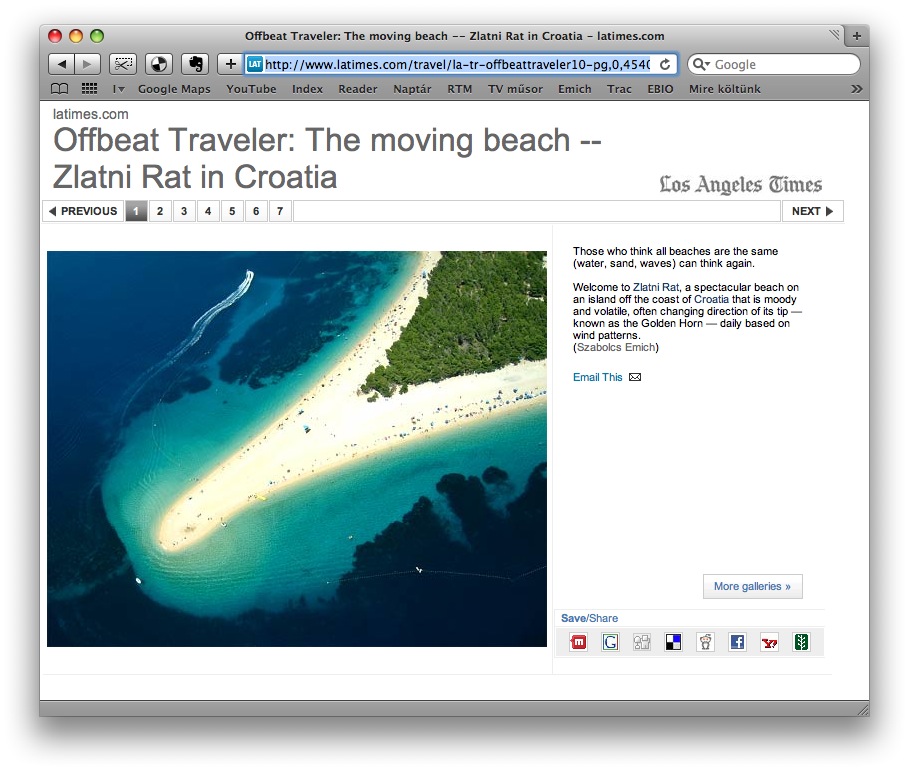Show more bookmarks with double chevron
909x771 pixels.
click(856, 89)
